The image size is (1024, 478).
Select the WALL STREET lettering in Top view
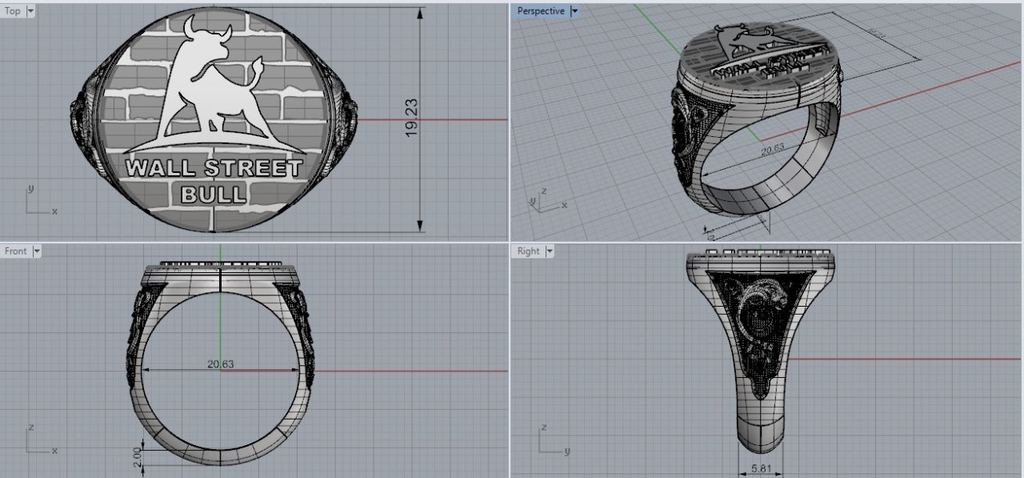click(x=215, y=168)
